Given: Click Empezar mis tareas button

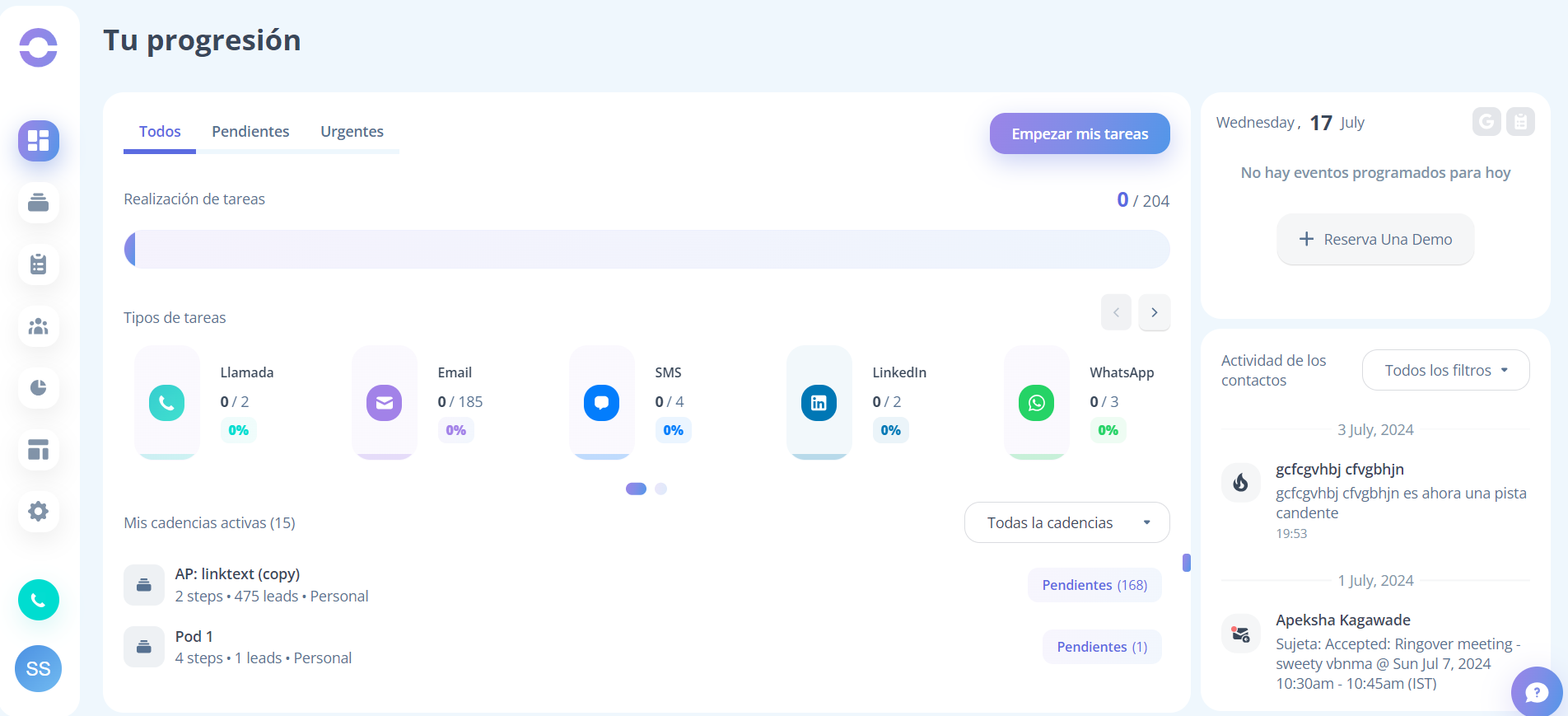Looking at the screenshot, I should tap(1080, 133).
